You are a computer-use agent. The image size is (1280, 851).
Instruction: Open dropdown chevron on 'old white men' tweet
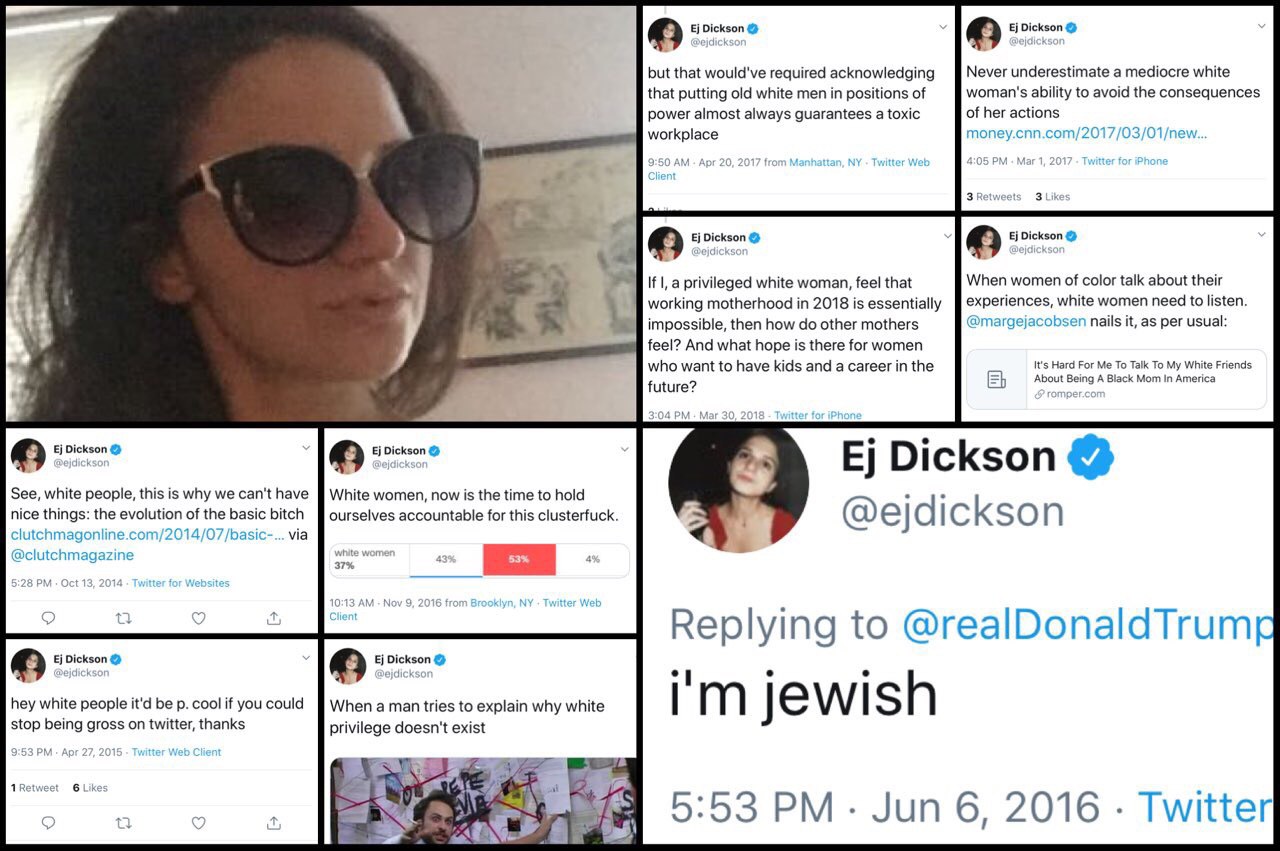click(x=943, y=27)
